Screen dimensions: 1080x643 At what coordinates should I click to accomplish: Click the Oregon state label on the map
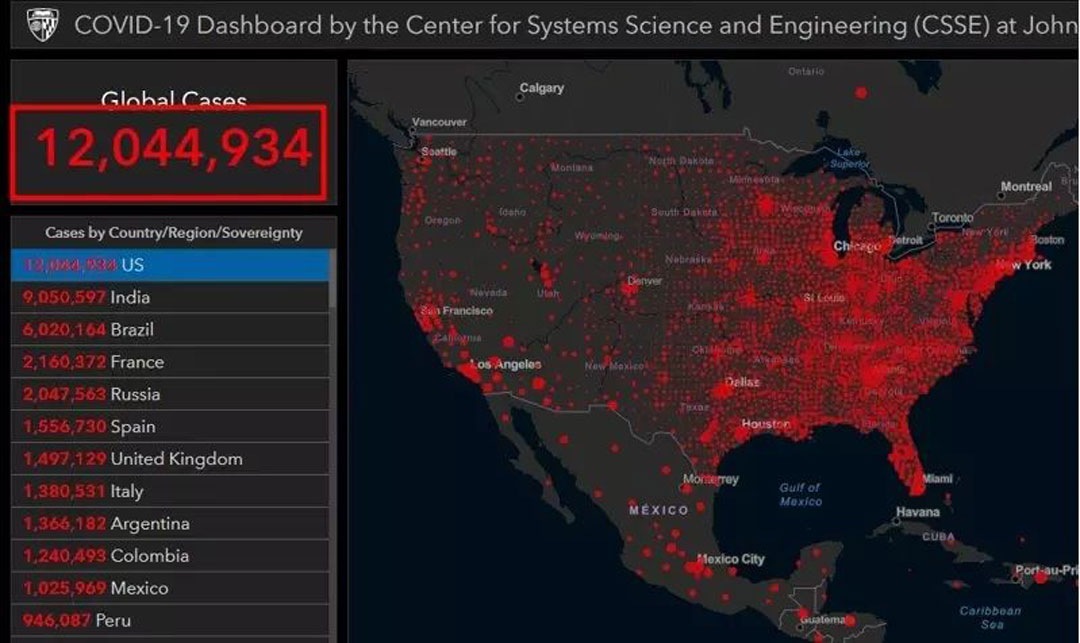(x=442, y=220)
